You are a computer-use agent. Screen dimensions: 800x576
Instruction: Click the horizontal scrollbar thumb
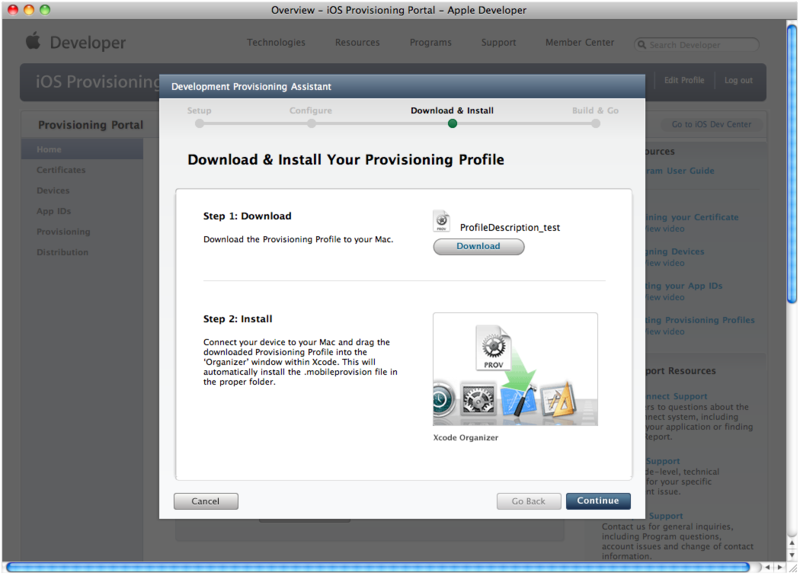coord(378,567)
